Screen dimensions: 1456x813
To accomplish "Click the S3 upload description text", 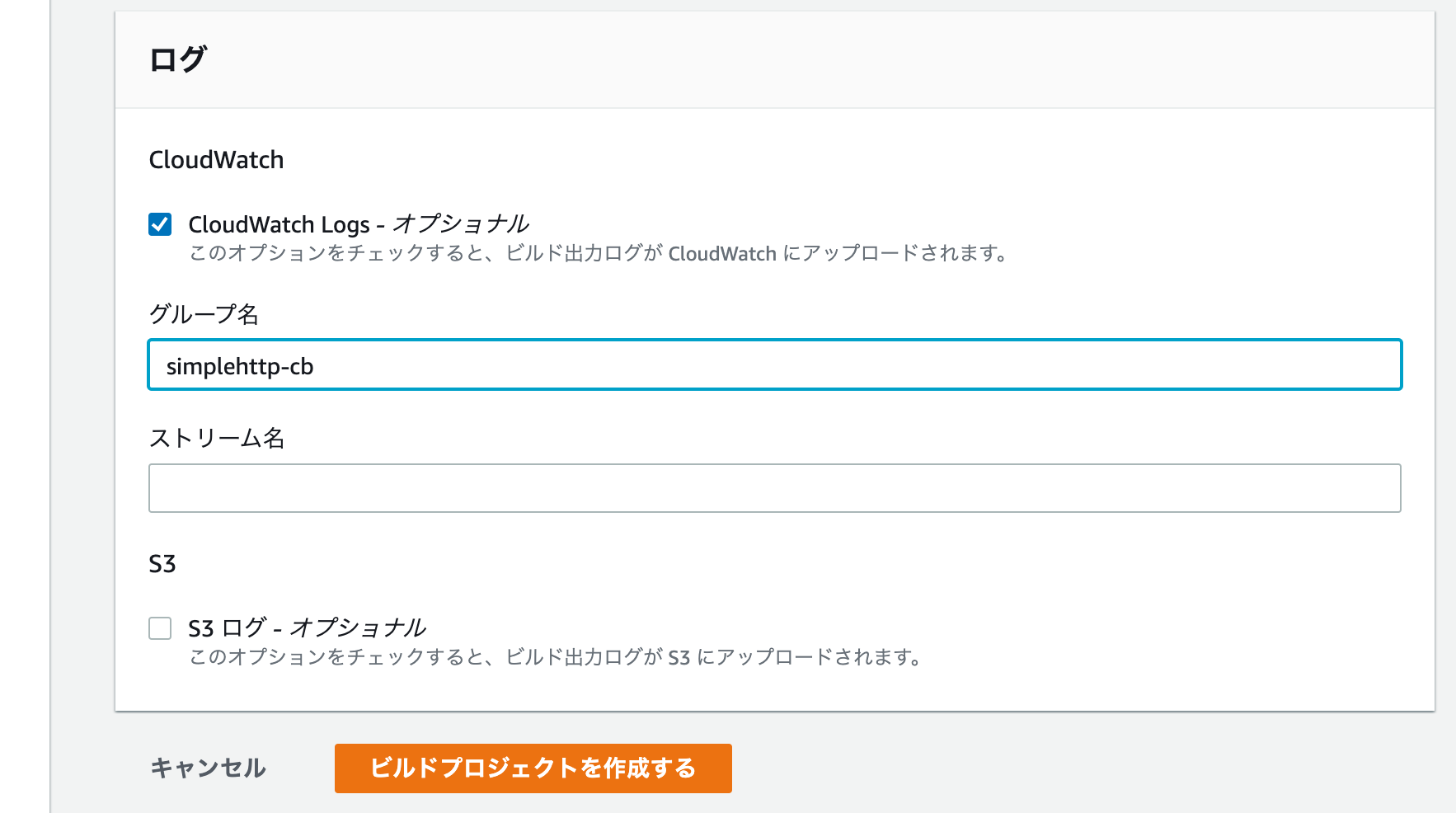I will coord(556,658).
